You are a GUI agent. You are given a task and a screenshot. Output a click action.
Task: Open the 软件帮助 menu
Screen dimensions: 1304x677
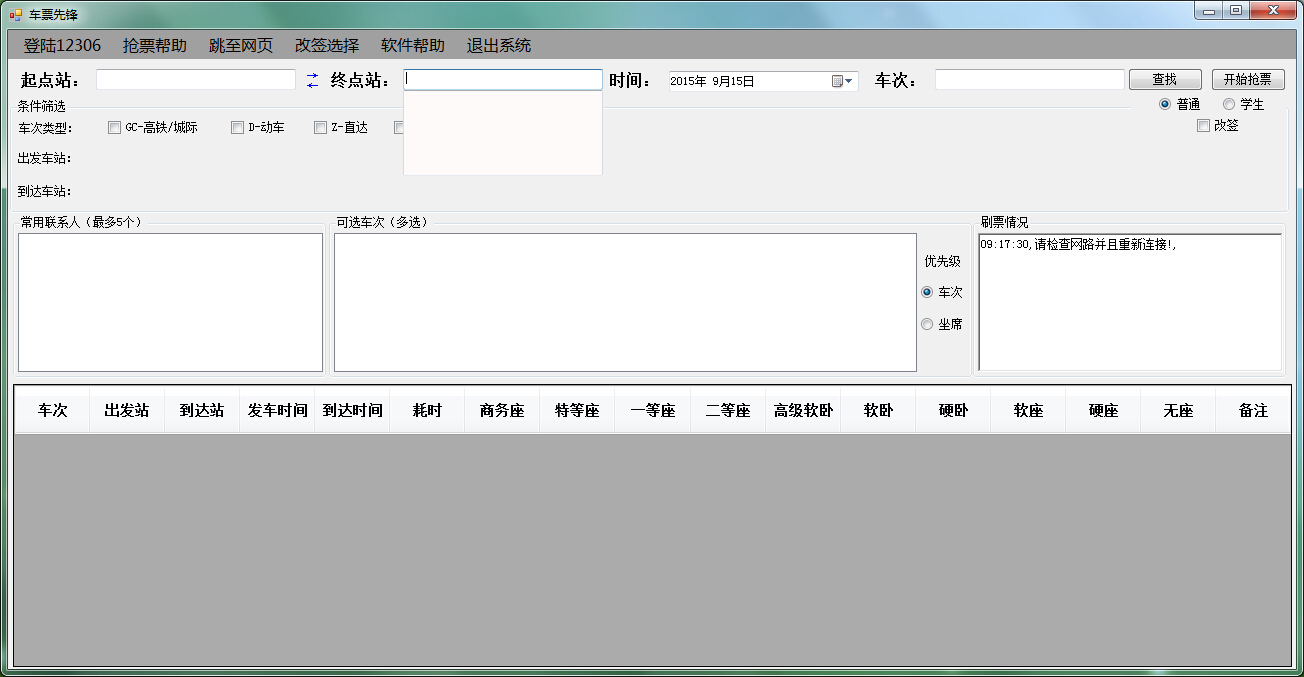pyautogui.click(x=412, y=45)
